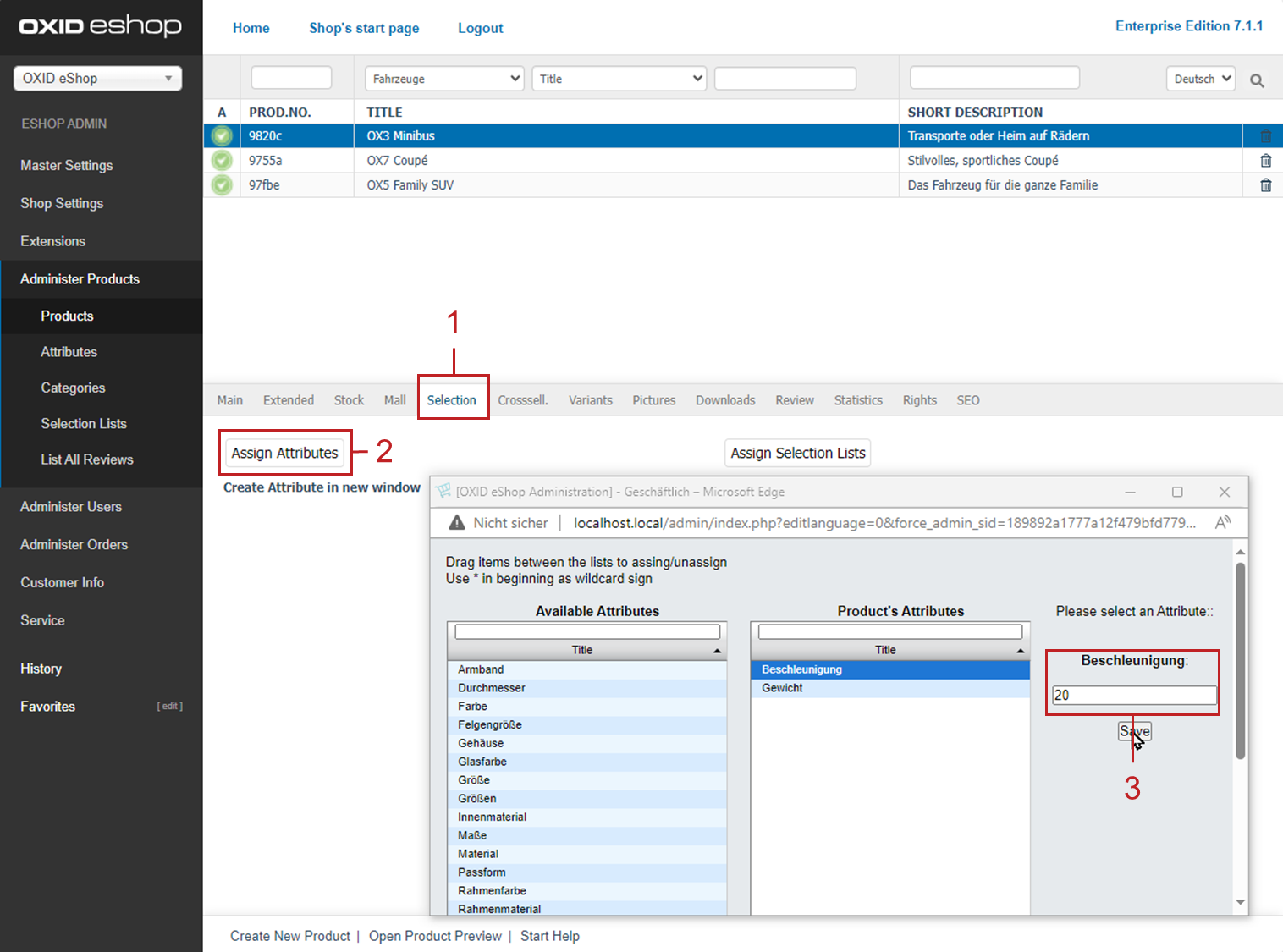This screenshot has width=1283, height=952.
Task: Open the Deutsch language dropdown
Action: point(1200,79)
